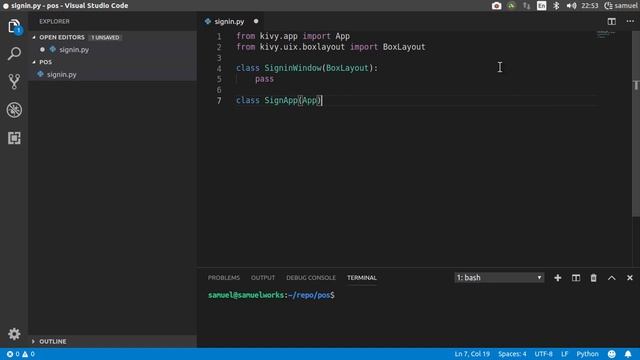
Task: Click 'kivy.app' on line 1
Action: (279, 36)
